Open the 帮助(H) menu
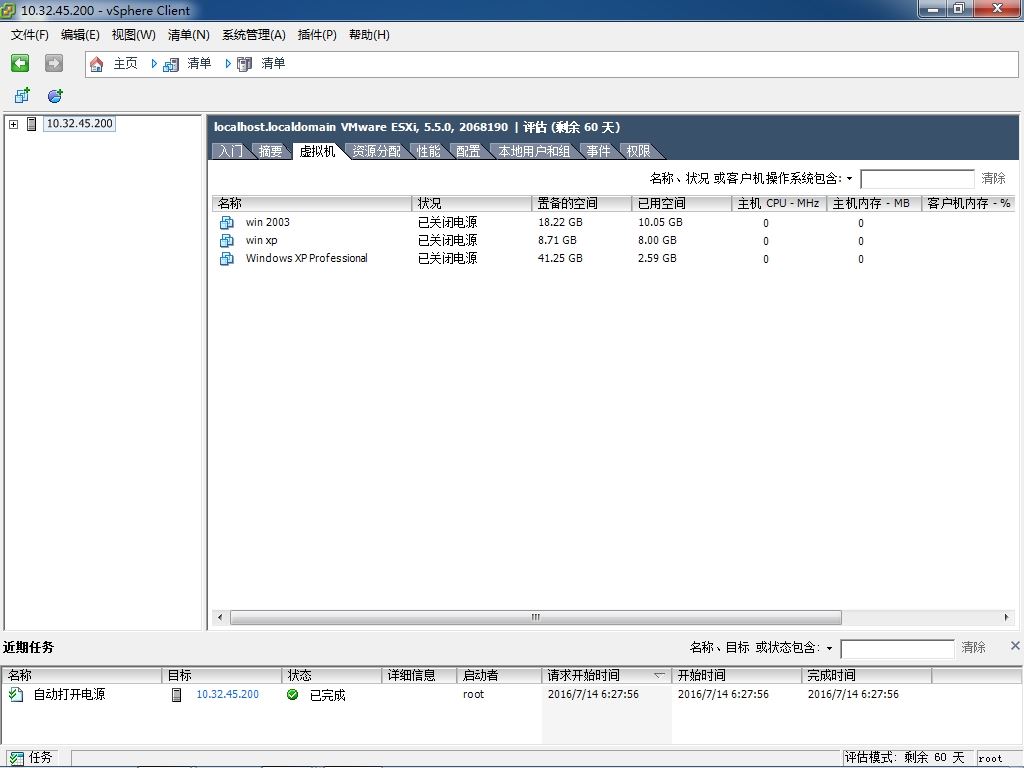The height and width of the screenshot is (768, 1024). [369, 35]
